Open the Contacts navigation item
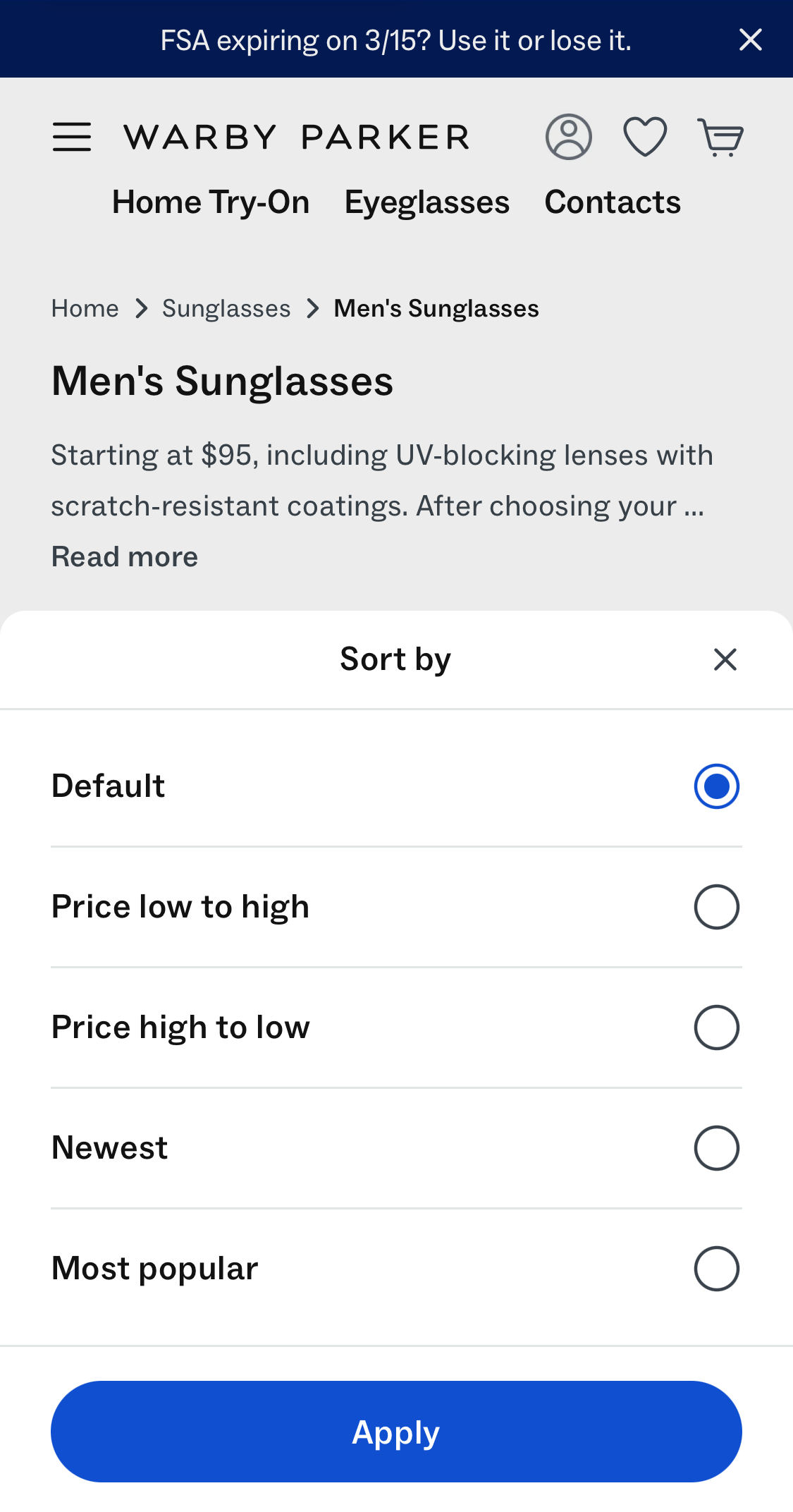Viewport: 793px width, 1512px height. coord(612,202)
